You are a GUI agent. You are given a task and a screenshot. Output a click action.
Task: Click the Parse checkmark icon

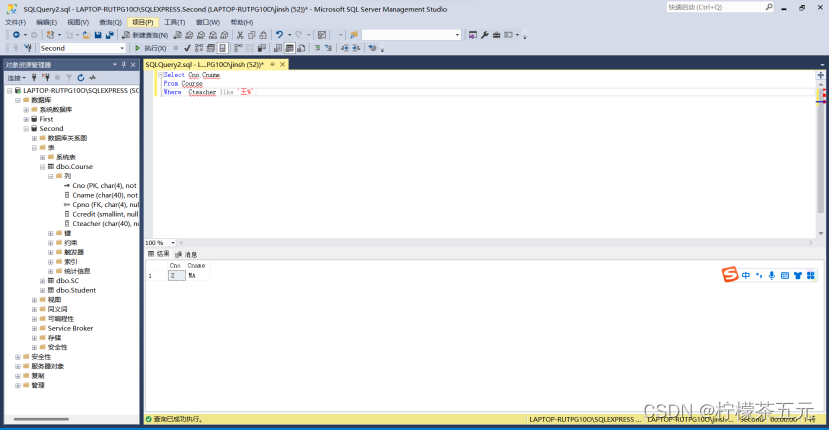(x=187, y=48)
